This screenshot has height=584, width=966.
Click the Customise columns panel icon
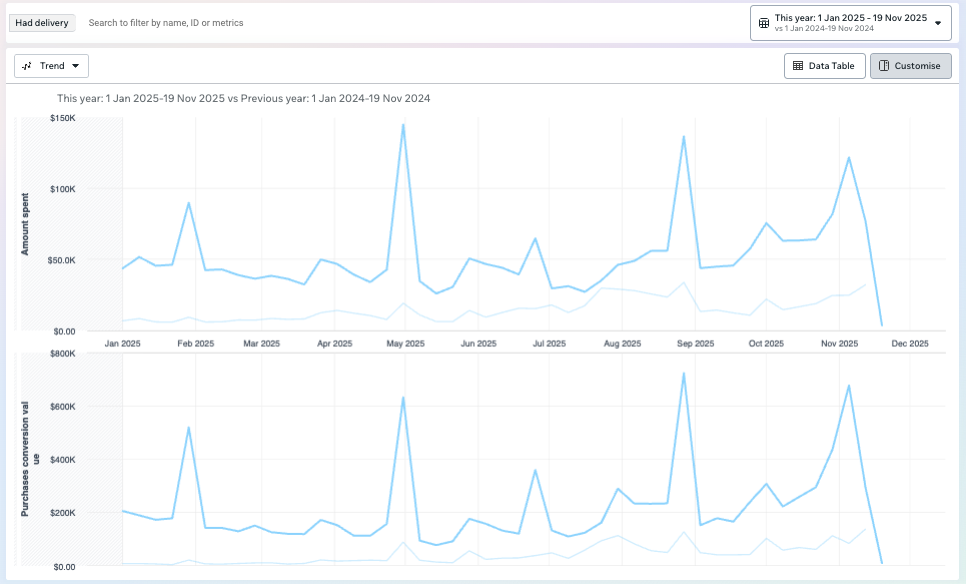(884, 66)
